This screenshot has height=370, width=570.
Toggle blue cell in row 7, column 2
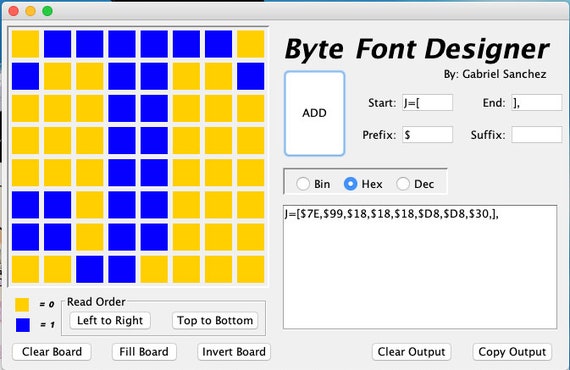coord(57,237)
